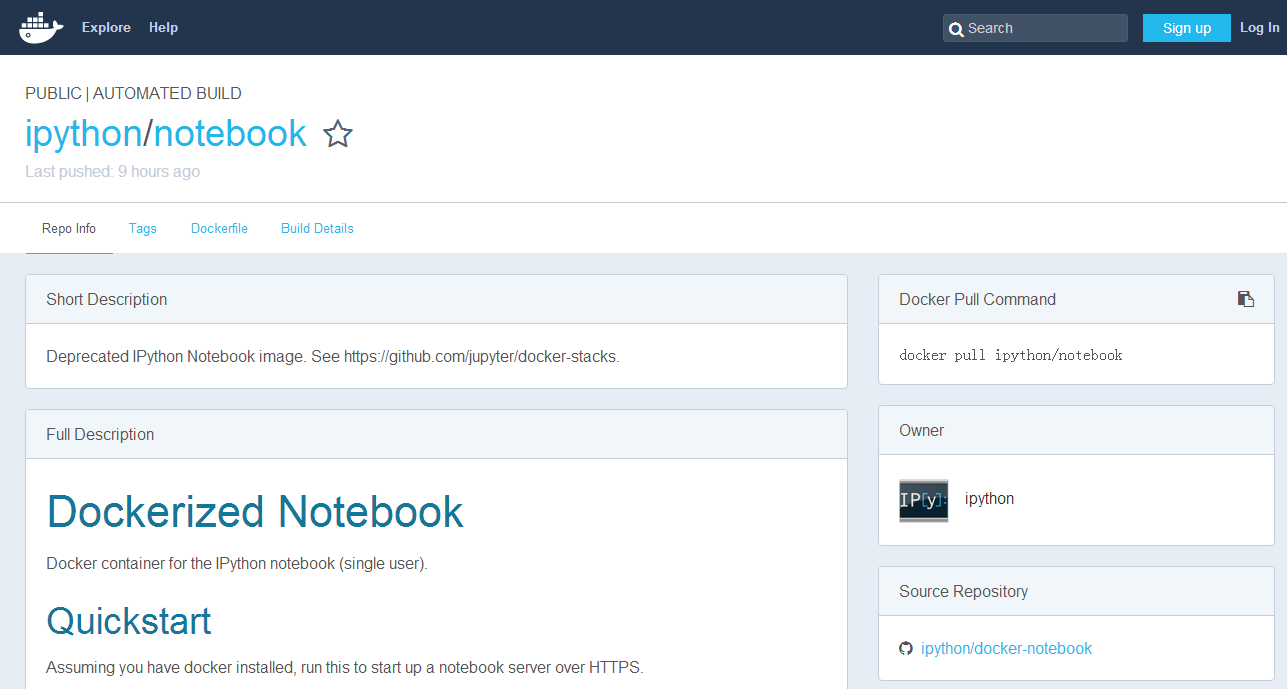Click the Dockerized Notebook heading
Image resolution: width=1287 pixels, height=689 pixels.
click(x=255, y=511)
